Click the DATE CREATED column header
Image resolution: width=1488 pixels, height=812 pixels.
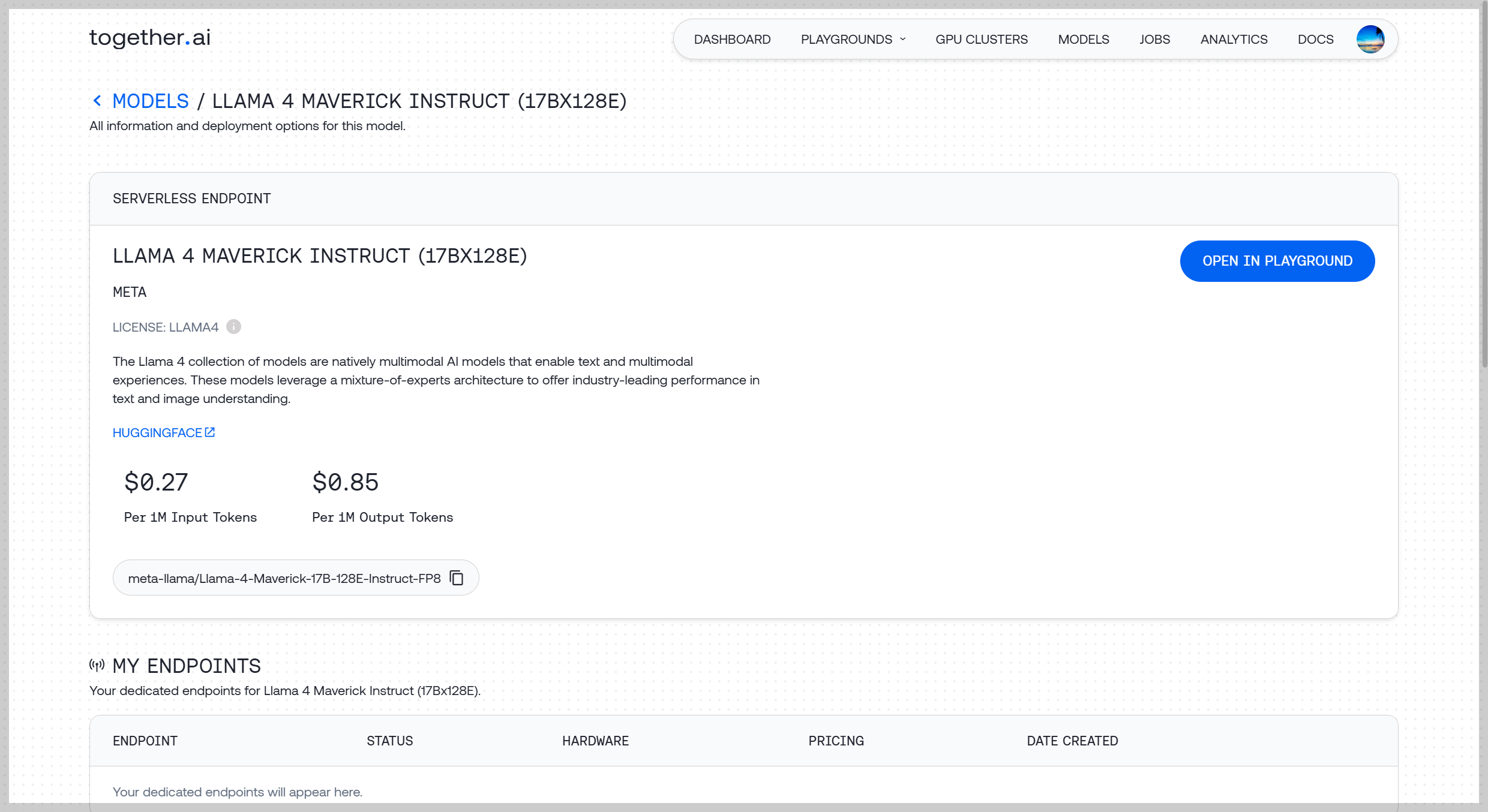coord(1073,741)
